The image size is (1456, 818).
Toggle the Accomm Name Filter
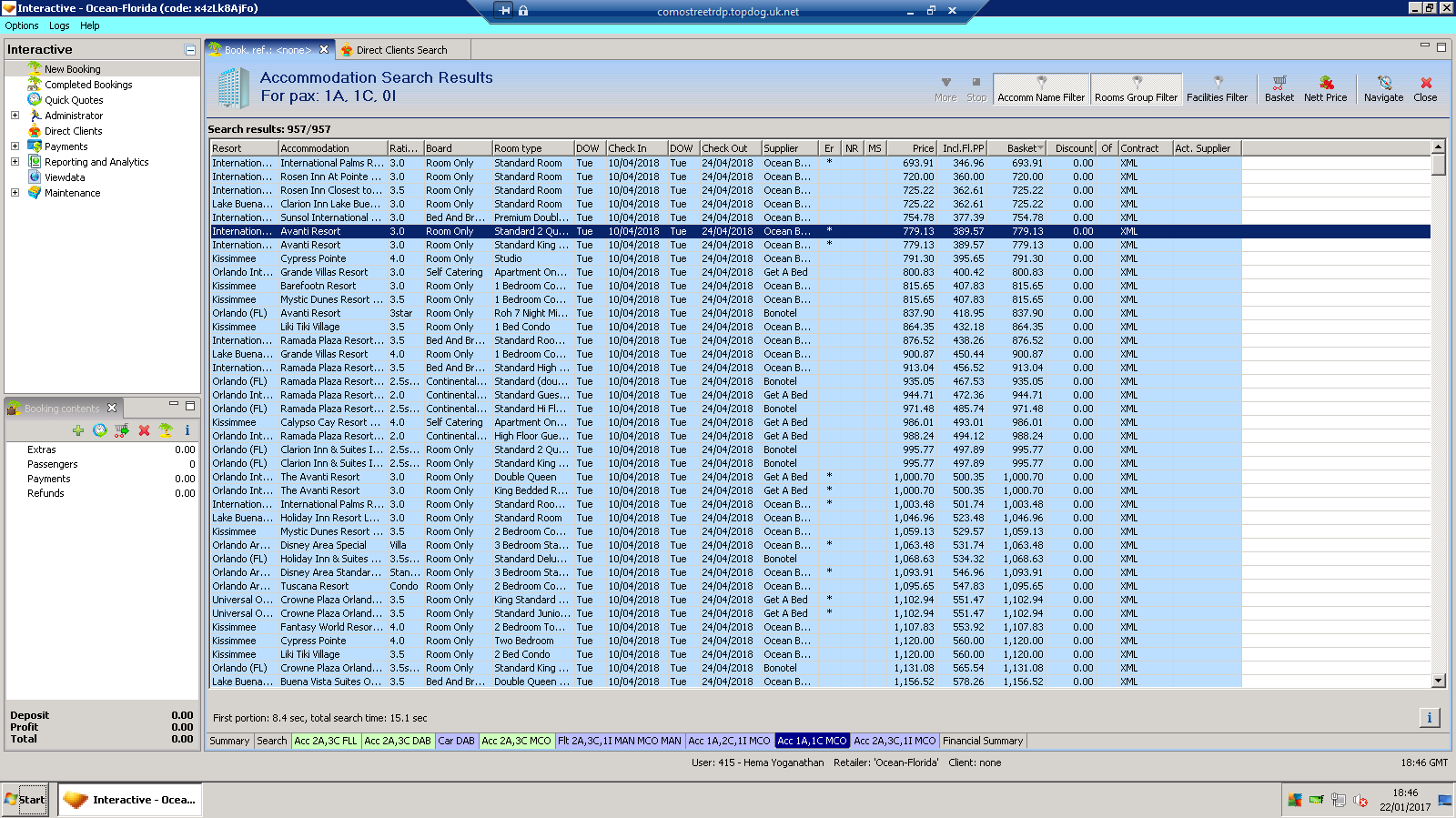click(x=1041, y=89)
